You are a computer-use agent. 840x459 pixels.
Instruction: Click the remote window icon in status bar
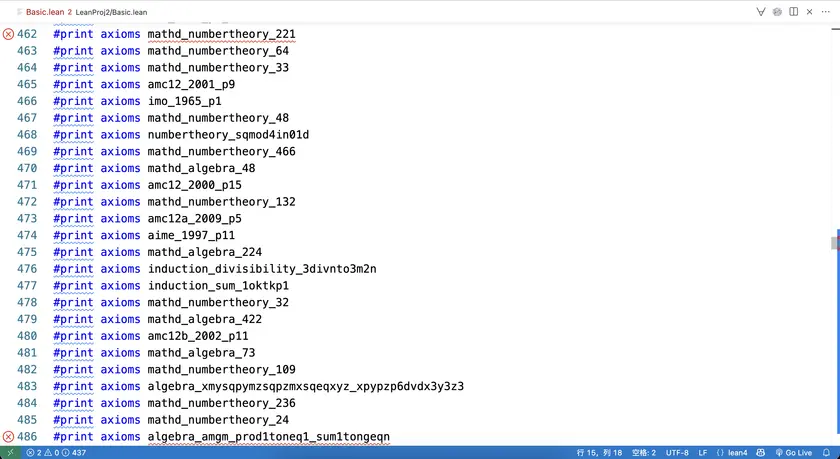point(11,452)
